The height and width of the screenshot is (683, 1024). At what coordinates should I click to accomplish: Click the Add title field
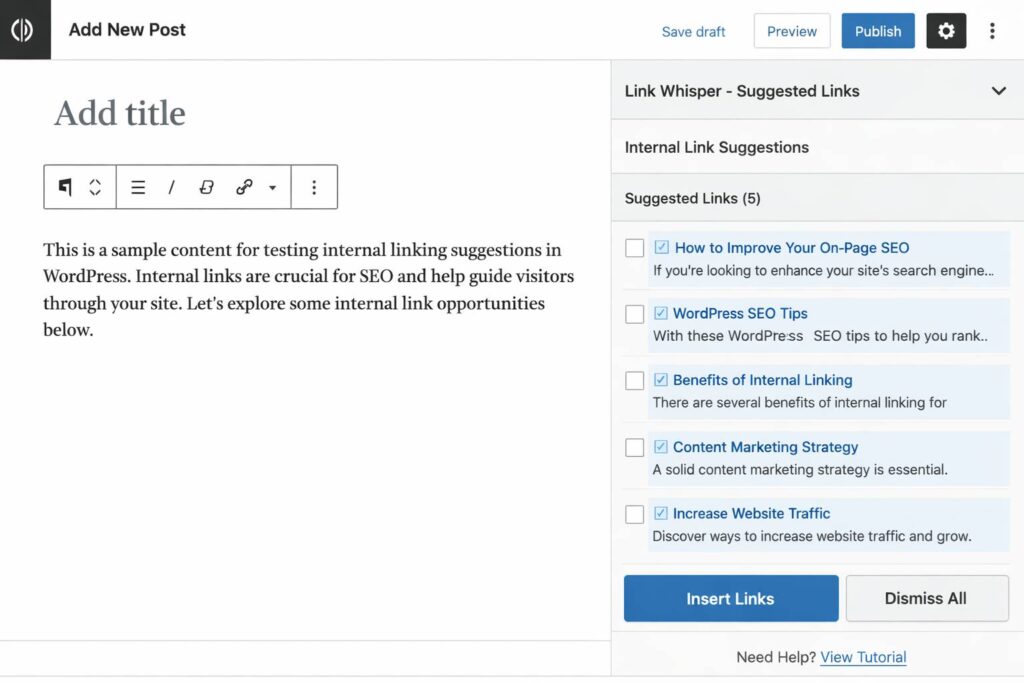pyautogui.click(x=120, y=113)
